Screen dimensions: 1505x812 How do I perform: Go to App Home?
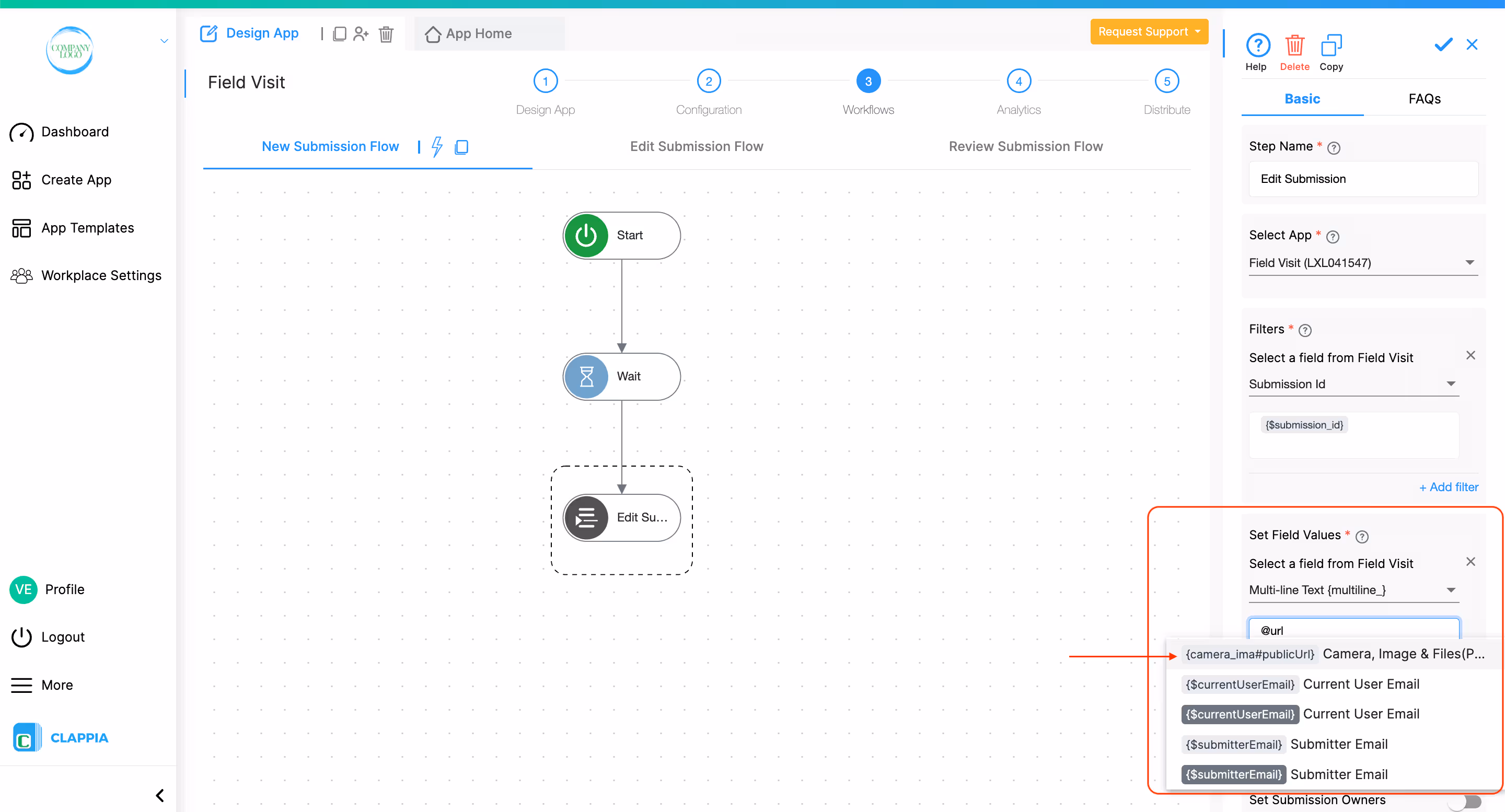pyautogui.click(x=469, y=34)
